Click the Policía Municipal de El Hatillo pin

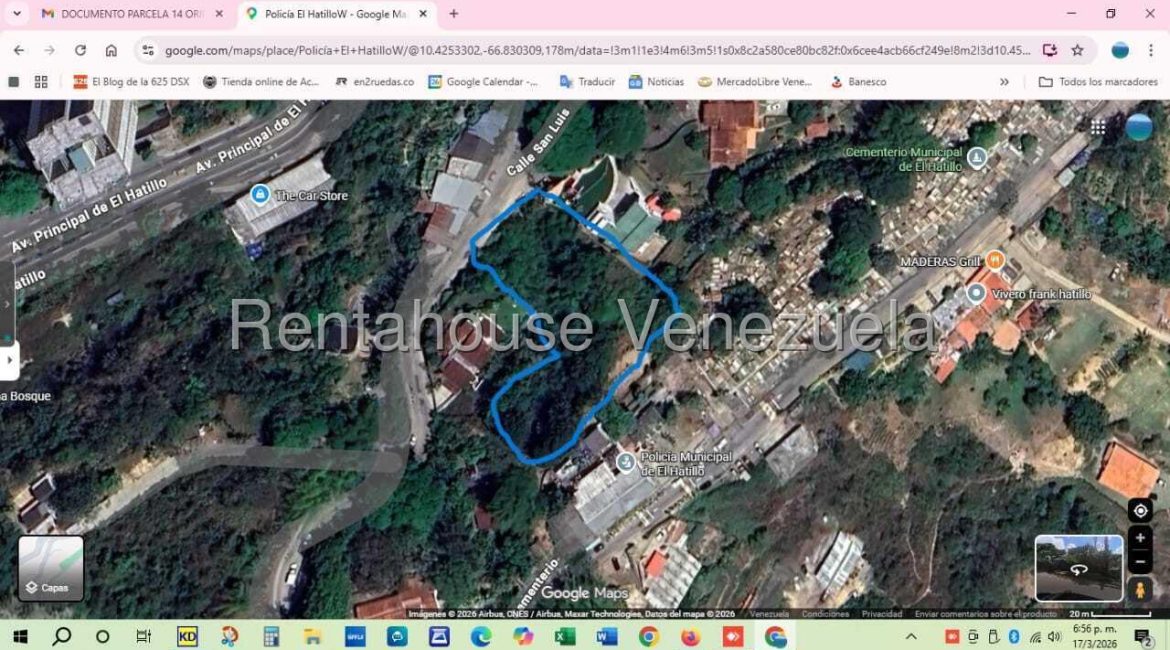pyautogui.click(x=625, y=463)
